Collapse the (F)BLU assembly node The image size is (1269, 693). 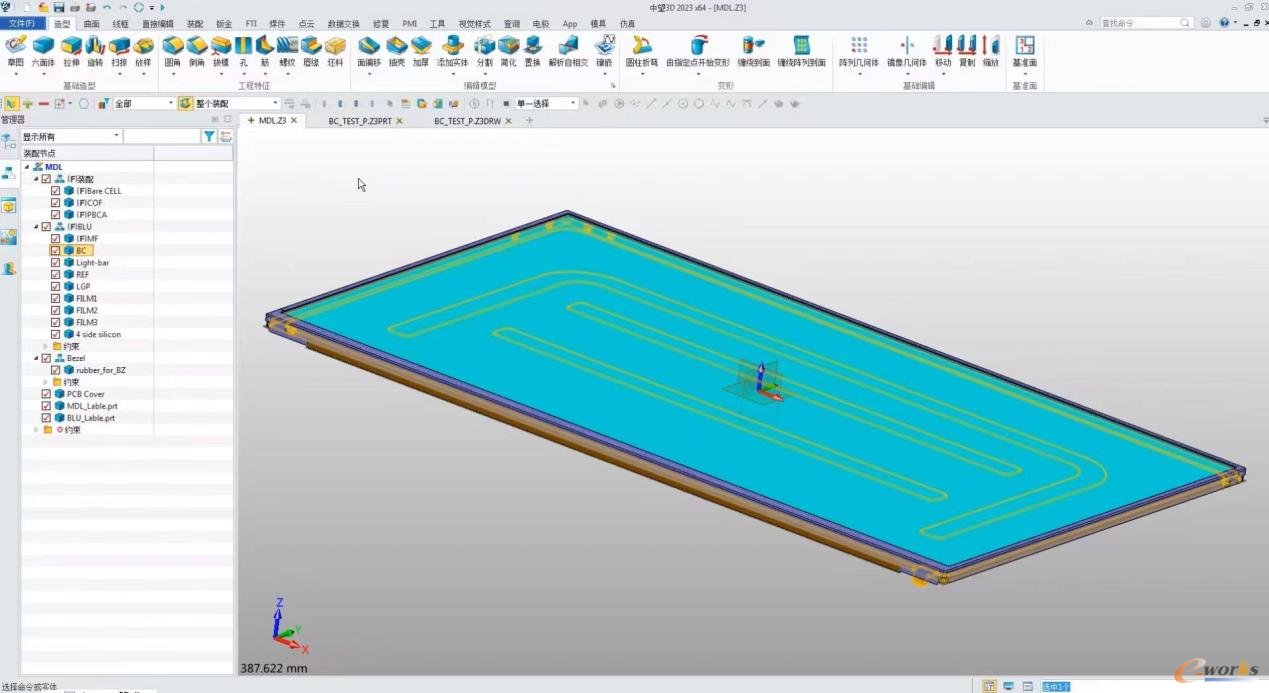tap(36, 226)
